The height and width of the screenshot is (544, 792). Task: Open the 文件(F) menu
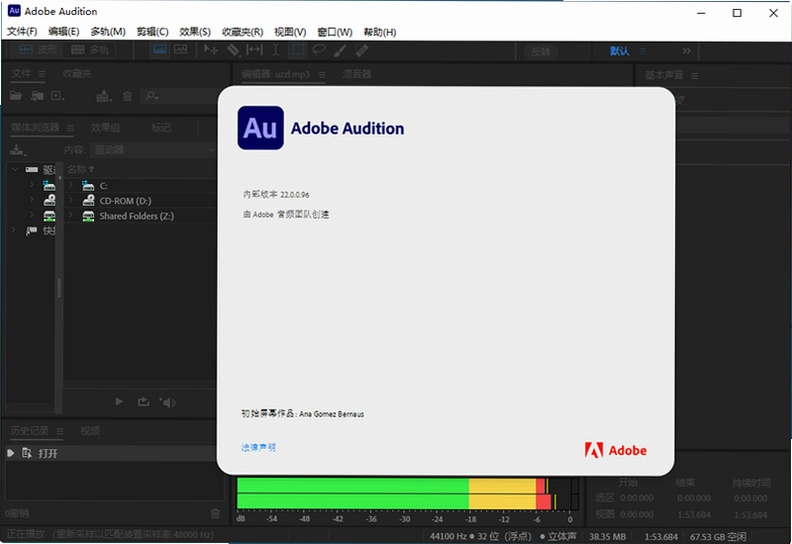pos(22,32)
